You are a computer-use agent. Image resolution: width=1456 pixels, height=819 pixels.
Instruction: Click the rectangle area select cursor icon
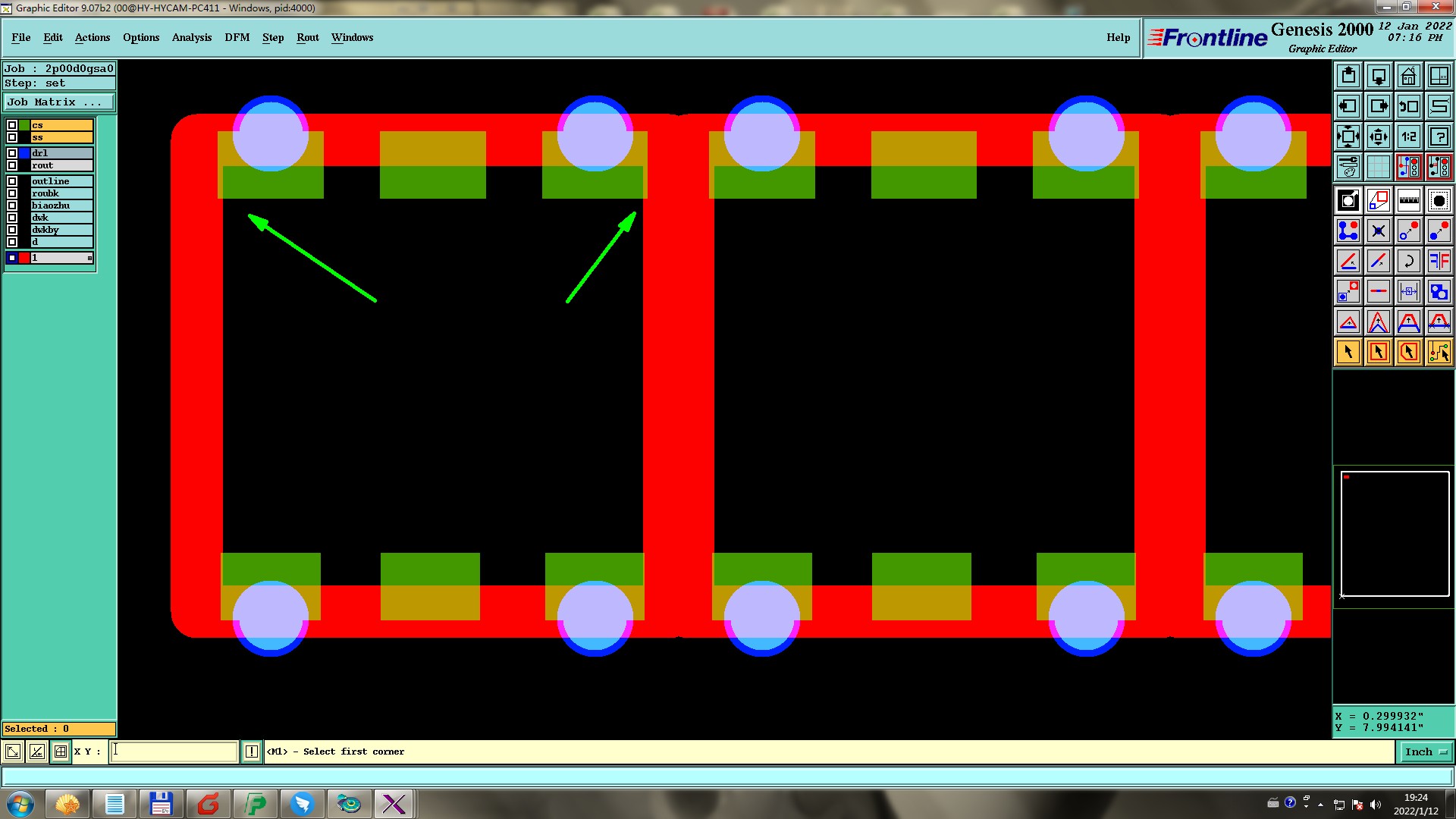coord(1378,352)
